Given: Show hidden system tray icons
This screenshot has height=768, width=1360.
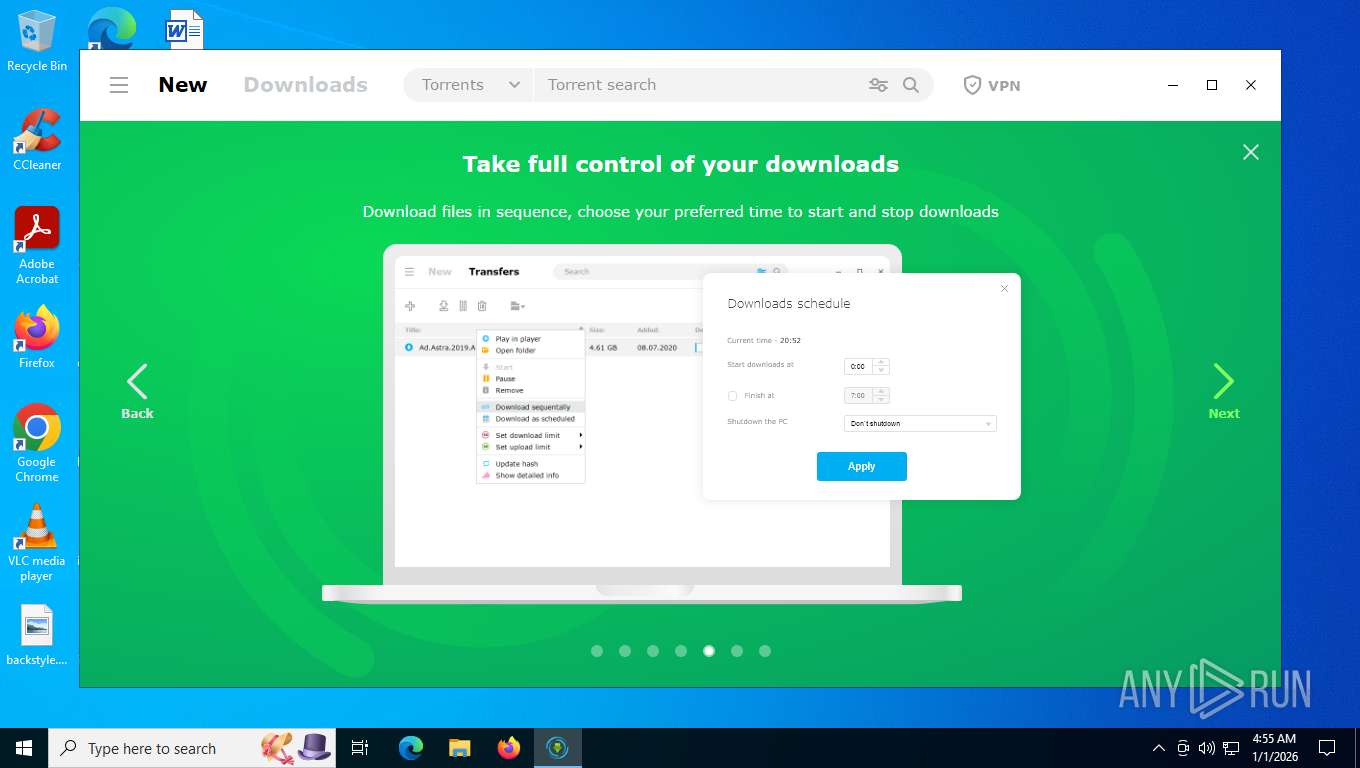Looking at the screenshot, I should 1159,748.
